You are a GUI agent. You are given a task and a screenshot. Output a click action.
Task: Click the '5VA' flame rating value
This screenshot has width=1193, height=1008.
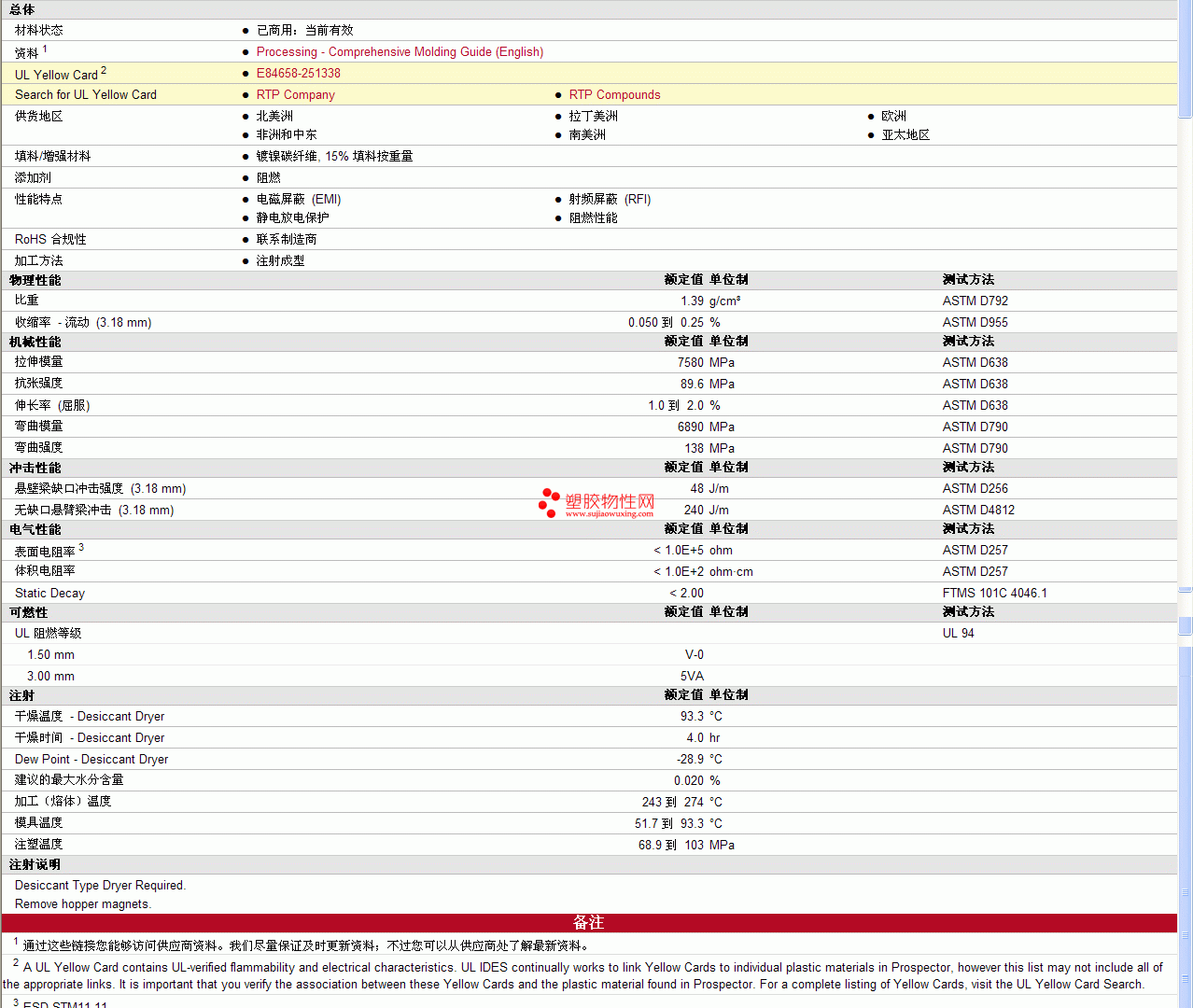click(x=693, y=677)
